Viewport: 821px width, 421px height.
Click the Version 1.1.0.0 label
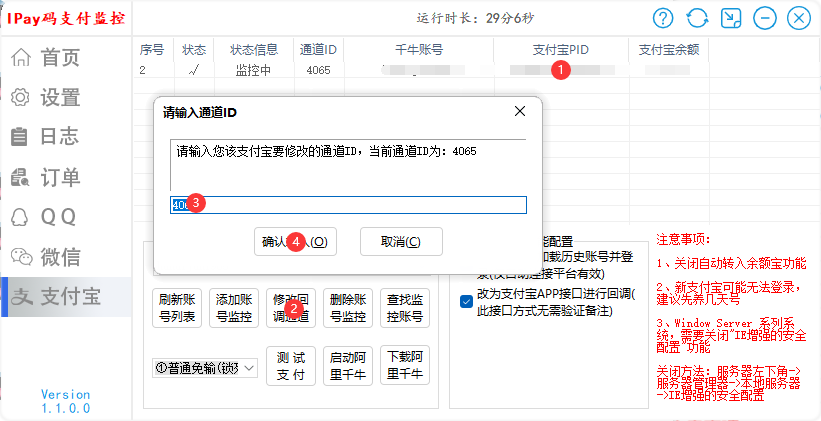(65, 401)
